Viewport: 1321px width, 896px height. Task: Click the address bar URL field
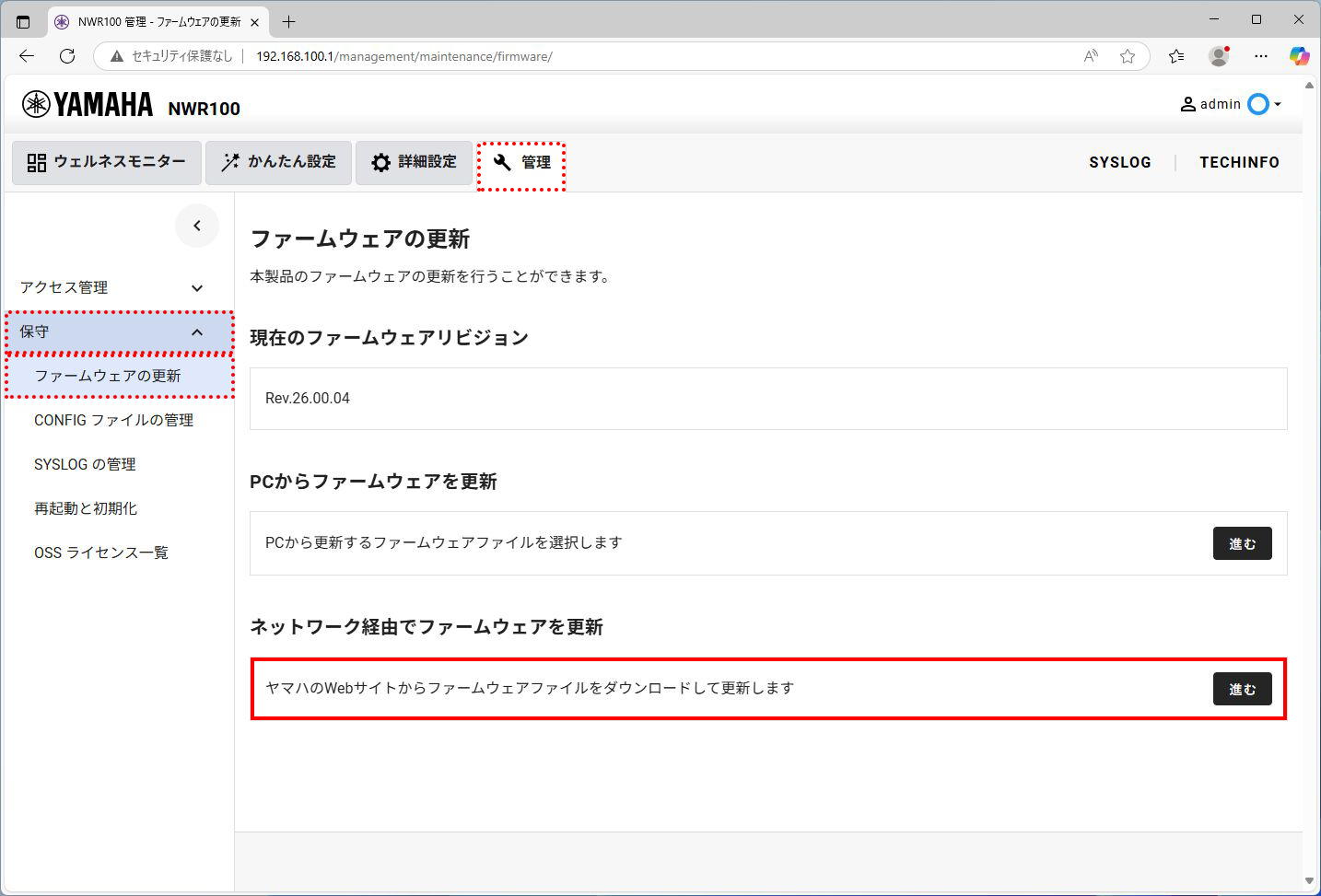point(396,56)
